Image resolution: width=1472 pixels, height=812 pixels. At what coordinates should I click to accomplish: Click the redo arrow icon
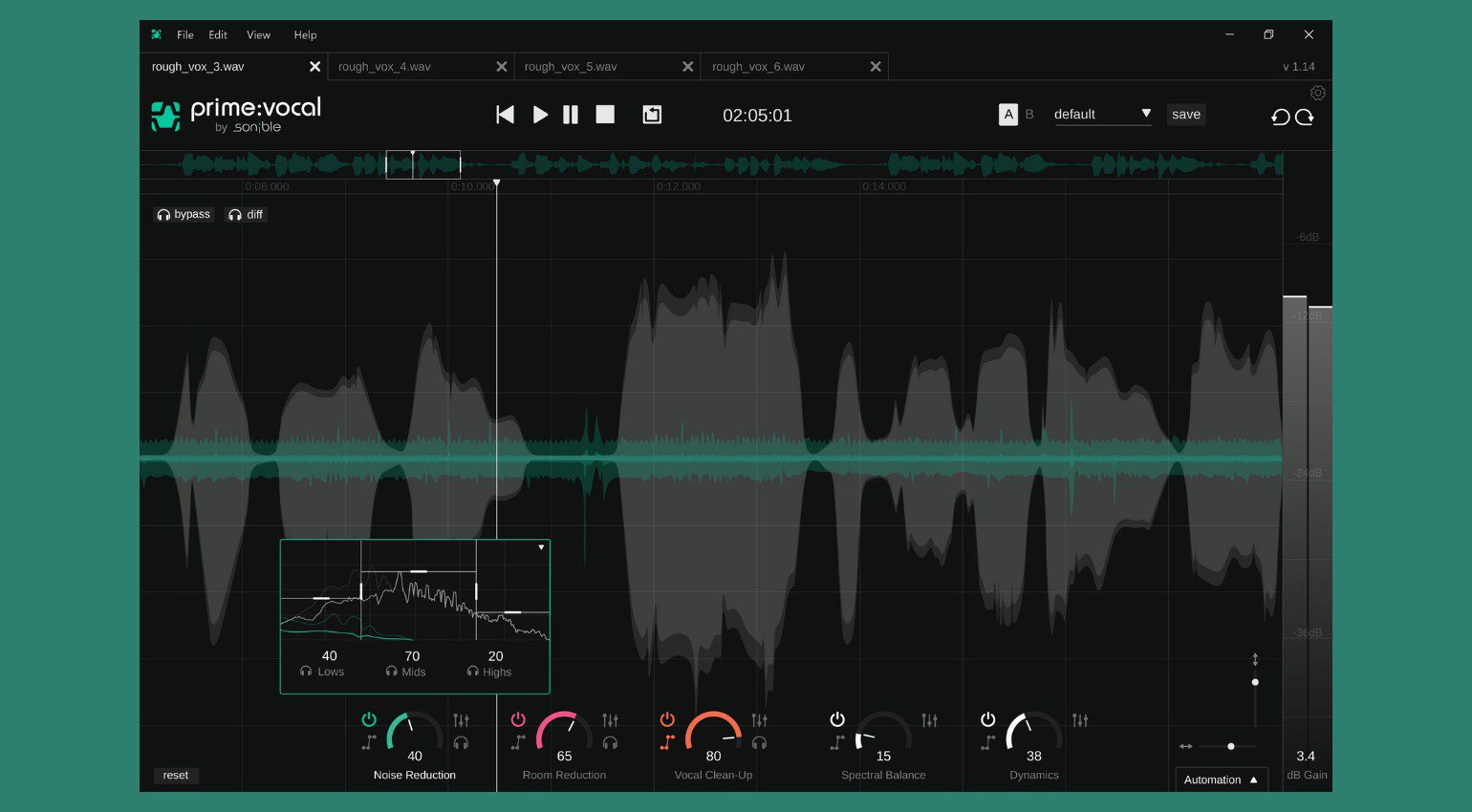point(1305,117)
